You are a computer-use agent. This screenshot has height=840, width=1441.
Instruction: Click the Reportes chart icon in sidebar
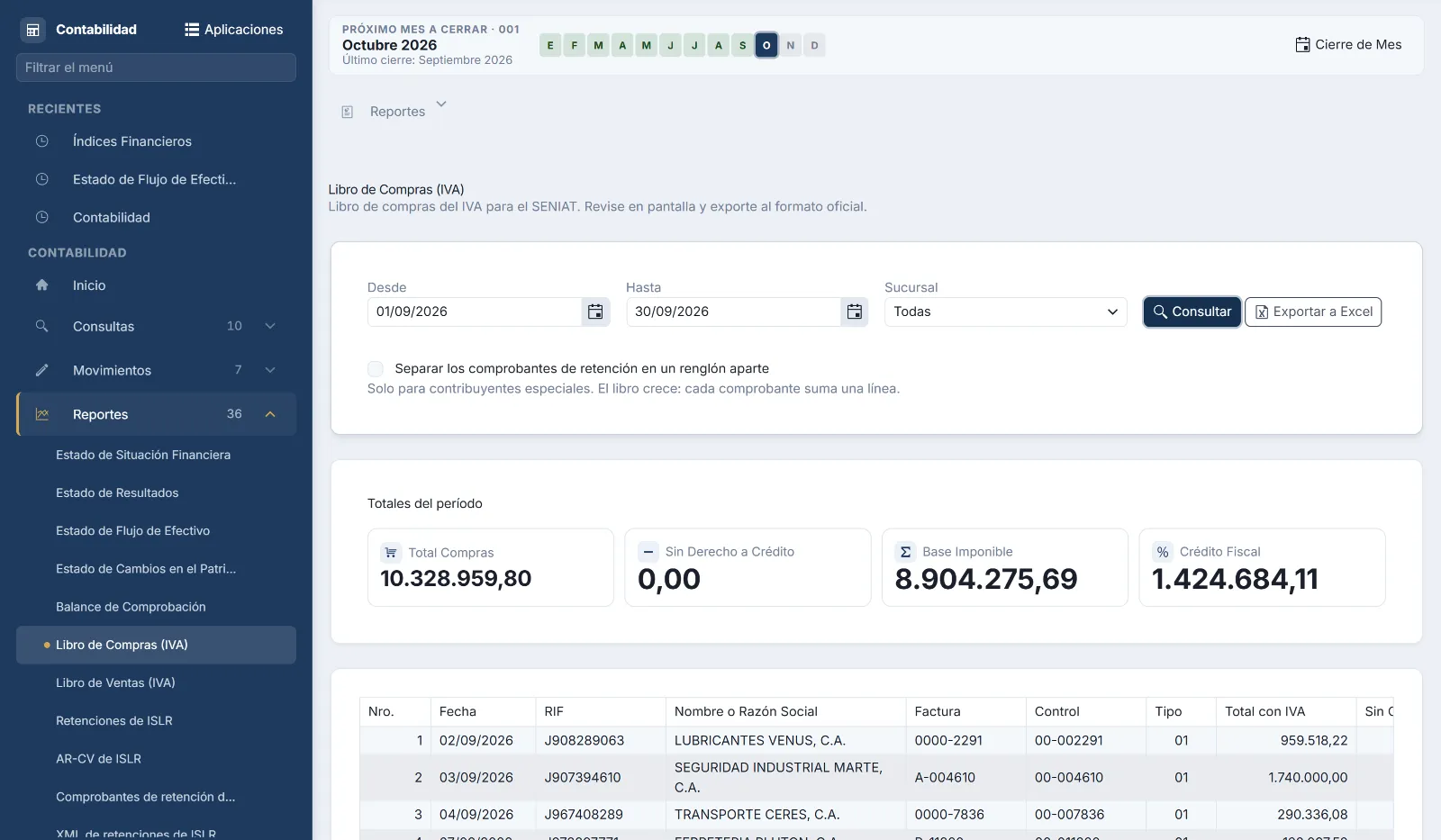coord(41,414)
